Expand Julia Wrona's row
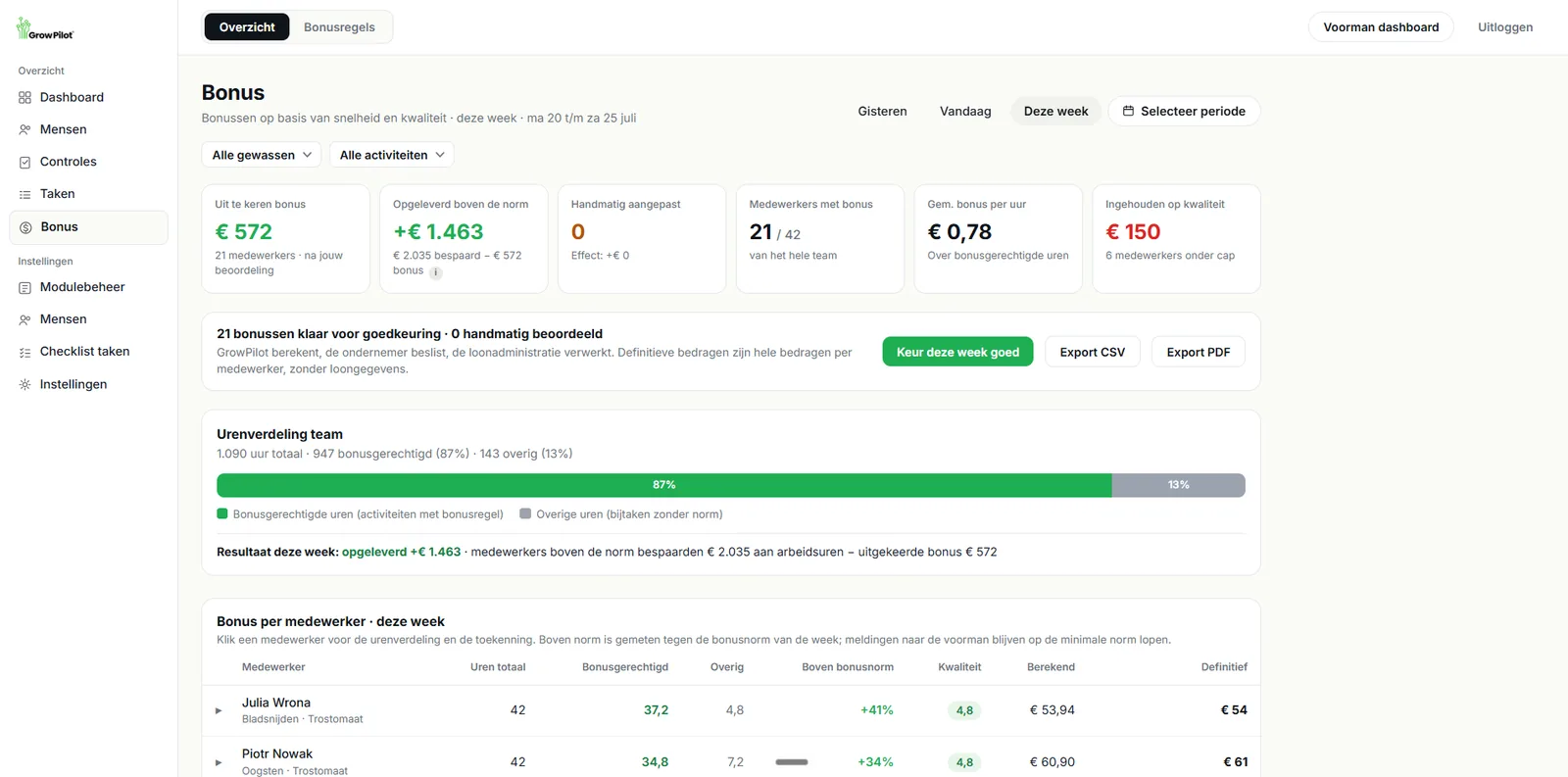 click(219, 710)
